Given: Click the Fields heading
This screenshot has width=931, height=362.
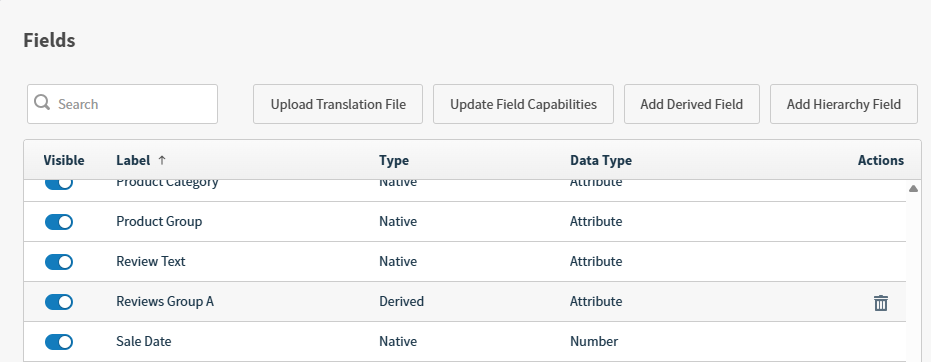Looking at the screenshot, I should (x=49, y=40).
